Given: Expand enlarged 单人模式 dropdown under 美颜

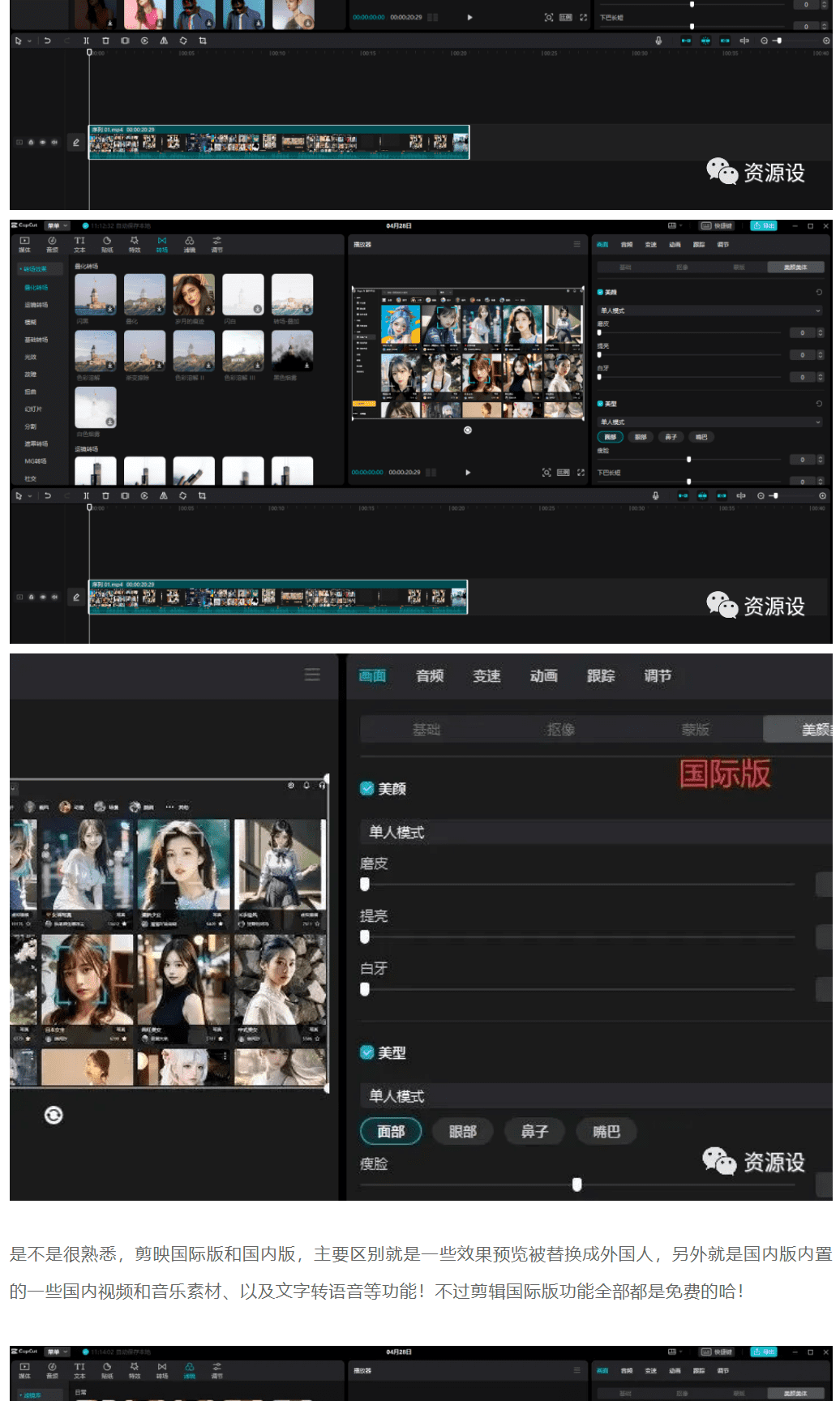Looking at the screenshot, I should pyautogui.click(x=596, y=832).
